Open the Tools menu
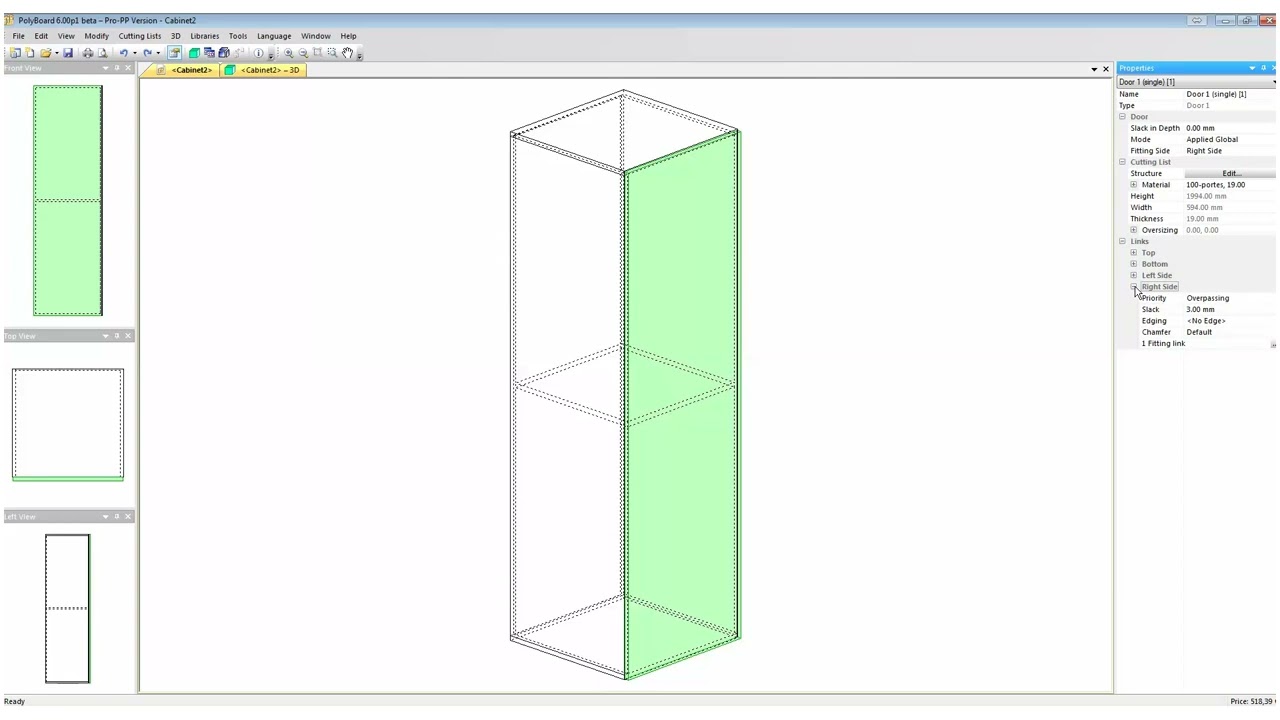Viewport: 1280px width, 720px height. pyautogui.click(x=237, y=36)
